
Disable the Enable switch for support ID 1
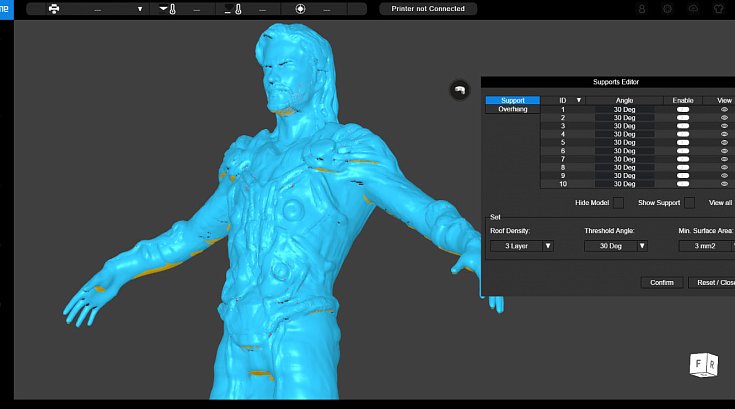(x=683, y=110)
